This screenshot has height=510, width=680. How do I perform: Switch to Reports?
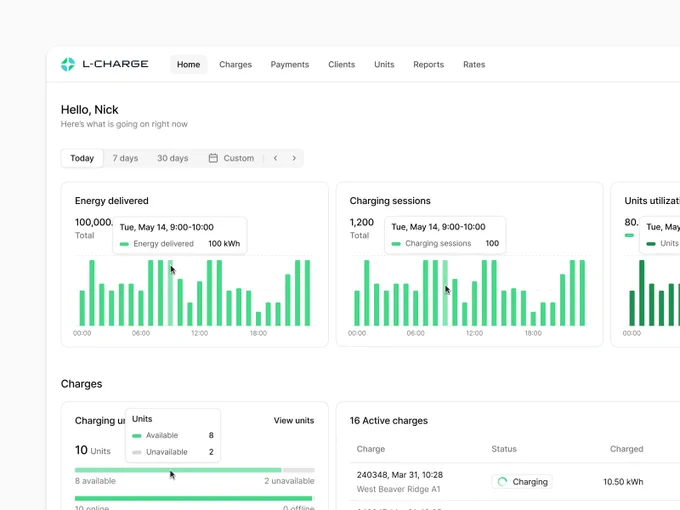point(428,65)
